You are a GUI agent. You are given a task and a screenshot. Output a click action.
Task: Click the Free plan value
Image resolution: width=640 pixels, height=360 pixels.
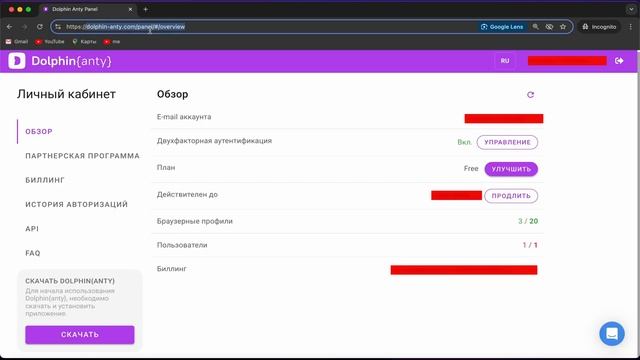point(471,169)
